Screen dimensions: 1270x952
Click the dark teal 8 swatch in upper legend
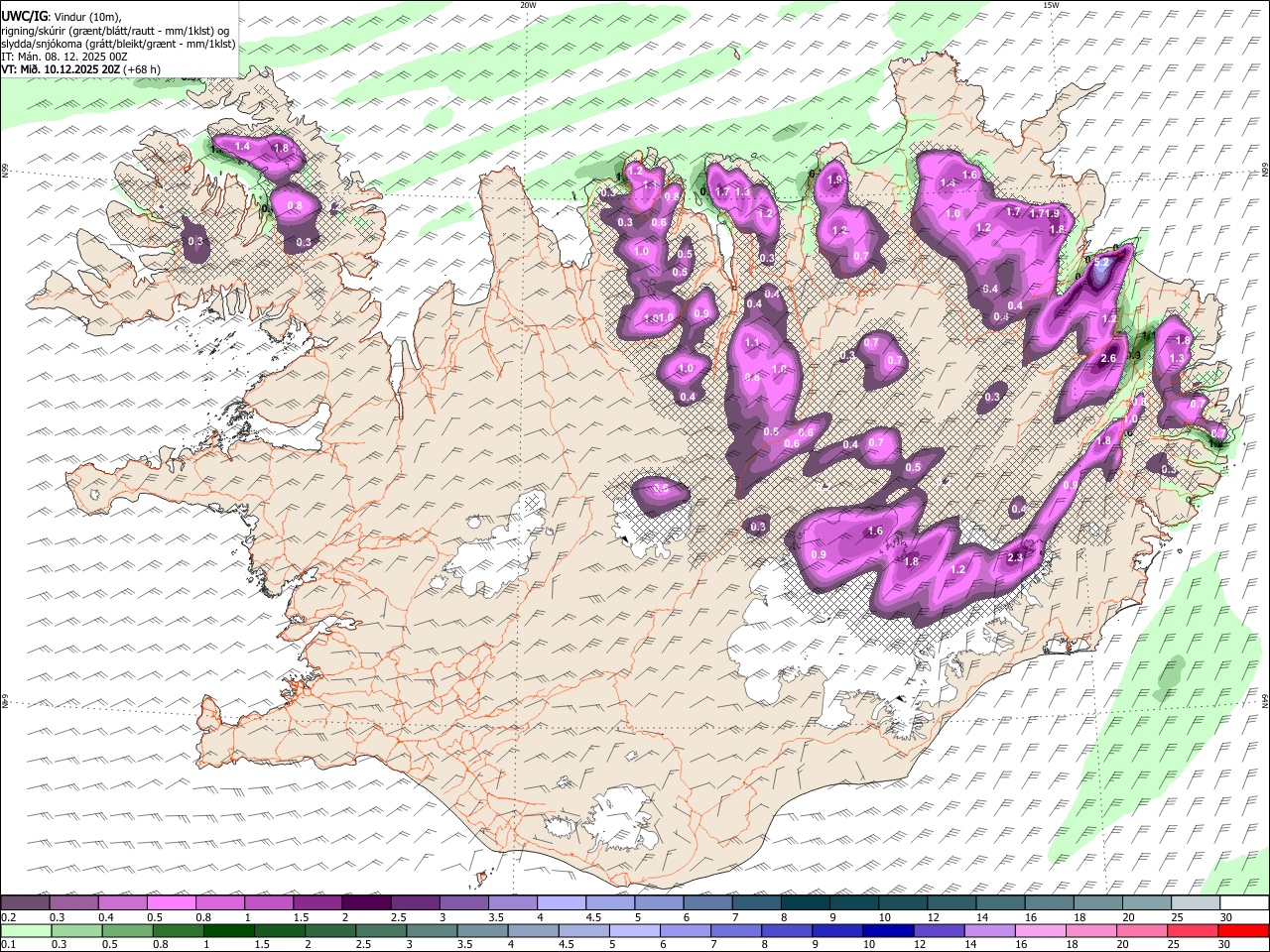(x=805, y=903)
